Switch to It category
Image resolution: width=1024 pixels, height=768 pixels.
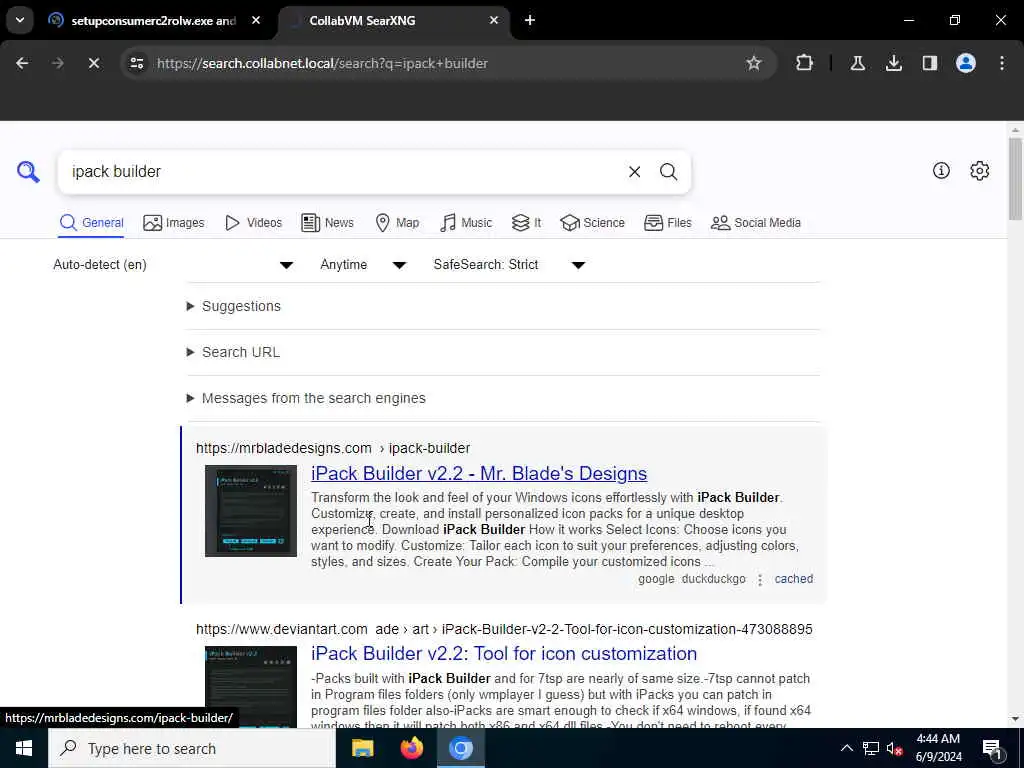[x=526, y=223]
